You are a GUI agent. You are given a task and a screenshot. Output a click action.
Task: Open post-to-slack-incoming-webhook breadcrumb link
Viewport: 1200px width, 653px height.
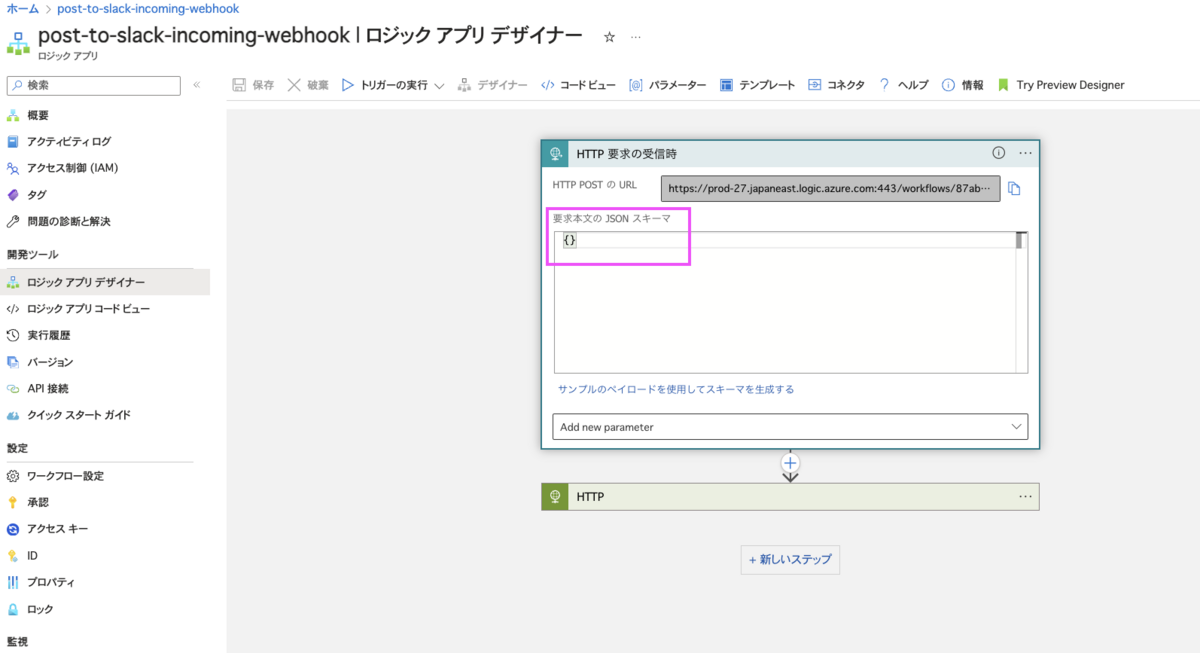147,8
